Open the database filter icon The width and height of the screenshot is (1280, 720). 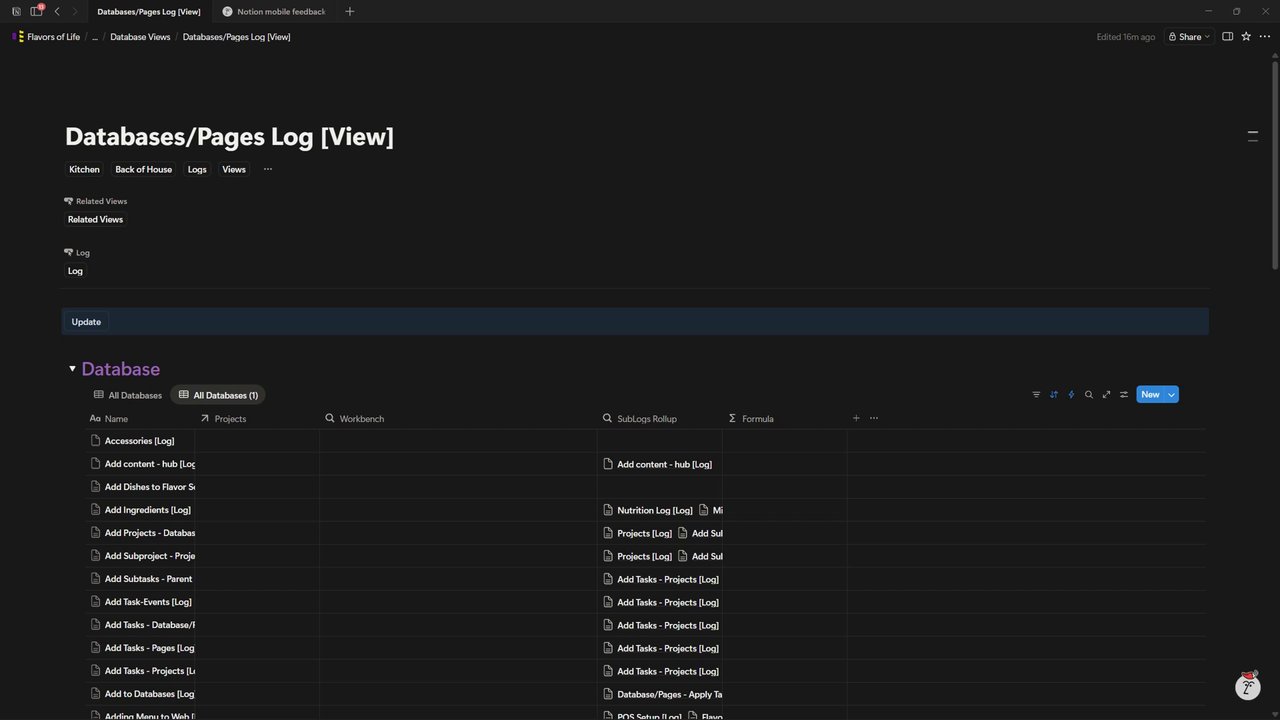pyautogui.click(x=1036, y=395)
